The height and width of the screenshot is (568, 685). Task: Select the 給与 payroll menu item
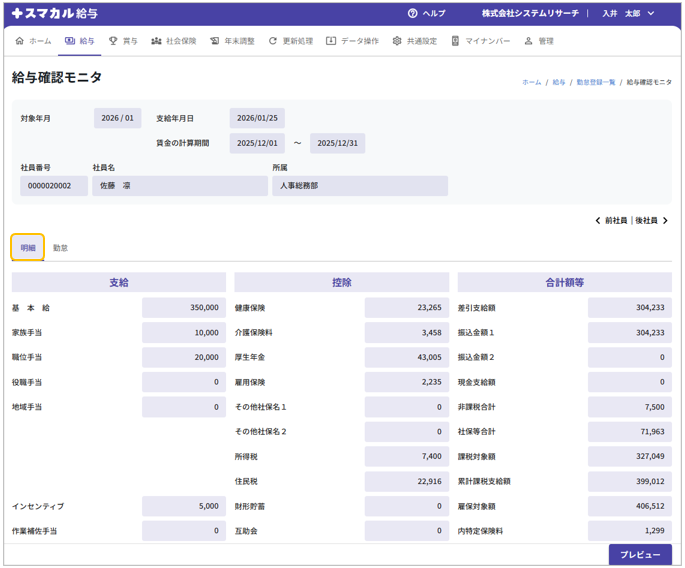[80, 41]
